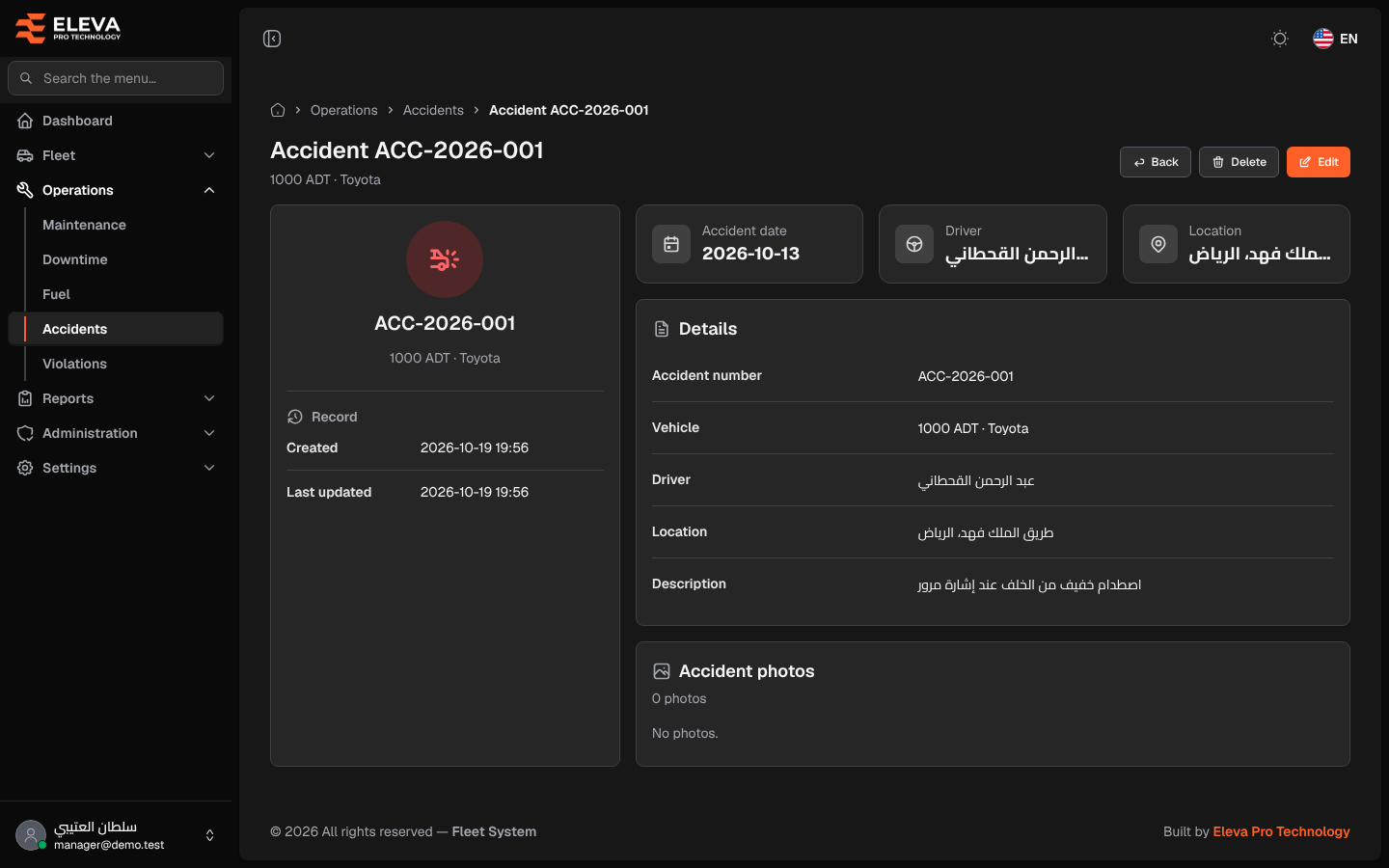Go to Accidents in the breadcrumb
The width and height of the screenshot is (1389, 868).
click(433, 110)
